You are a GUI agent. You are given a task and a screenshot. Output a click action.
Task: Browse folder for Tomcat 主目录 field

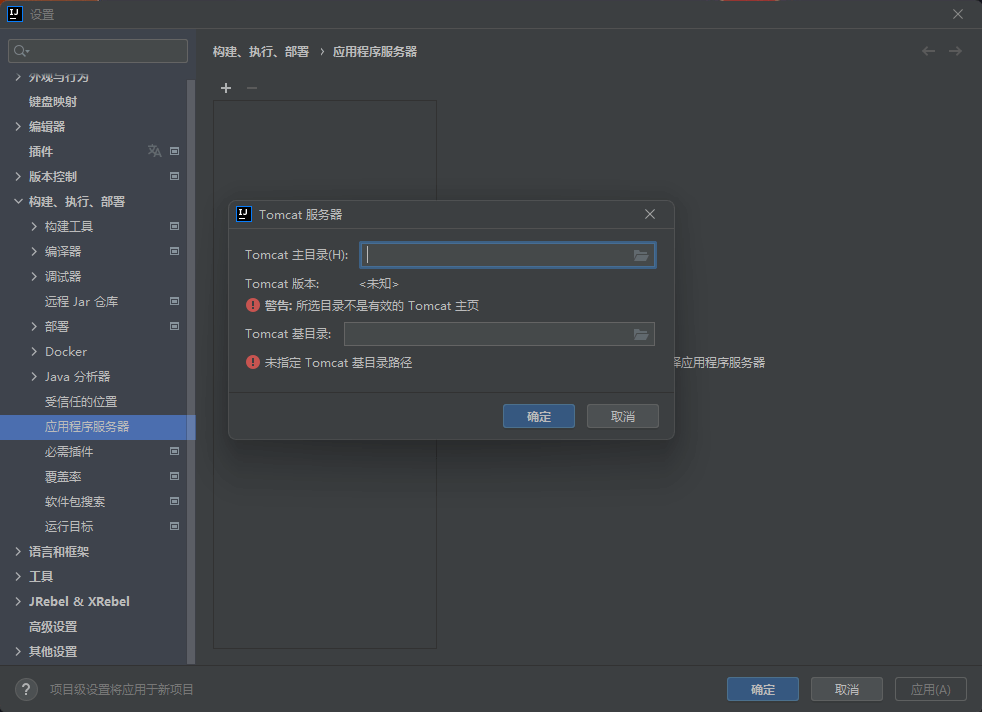tap(641, 255)
